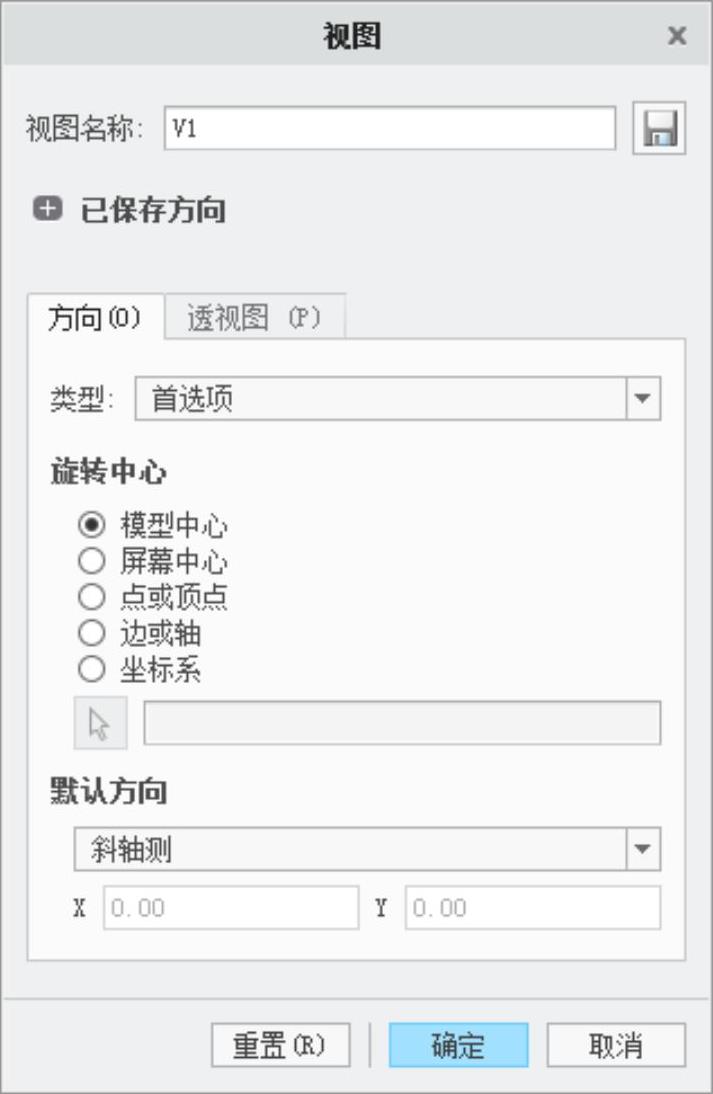Viewport: 713px width, 1094px height.
Task: Click the rotation center reference field
Action: click(x=402, y=723)
